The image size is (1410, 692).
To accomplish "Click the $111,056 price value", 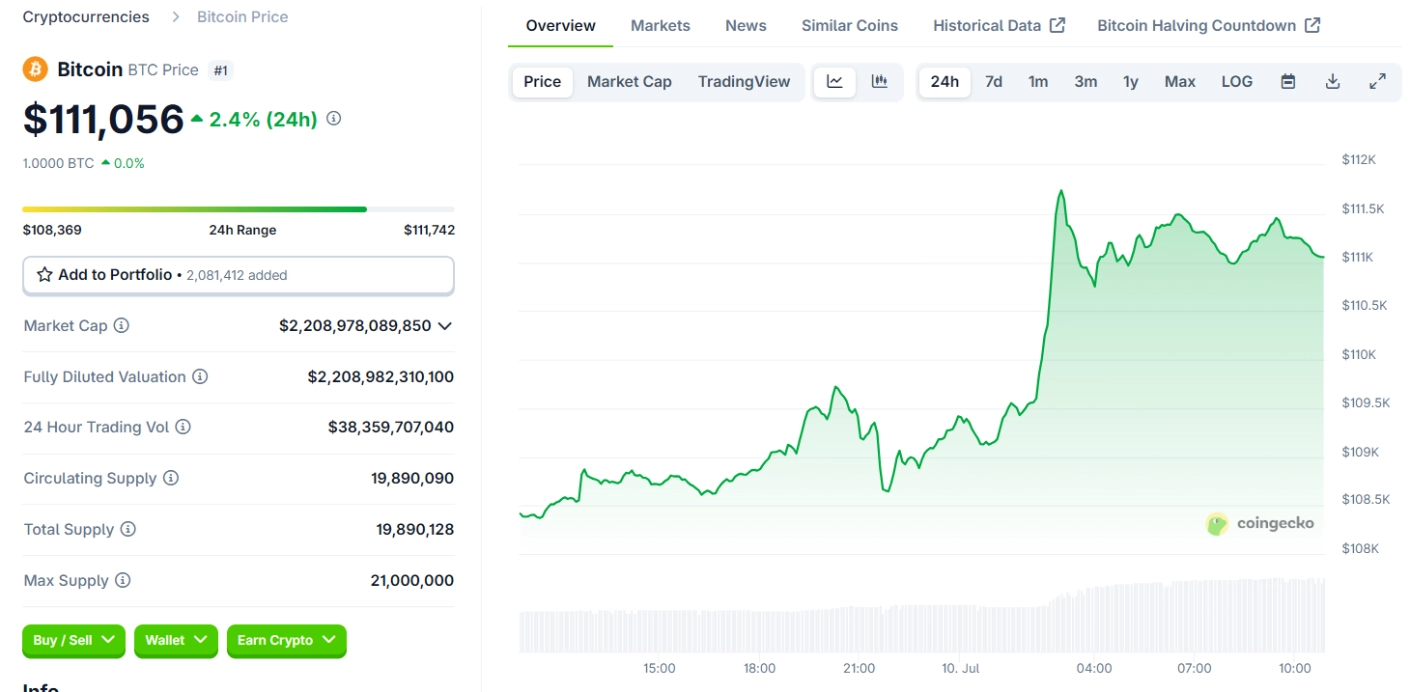I will (104, 119).
